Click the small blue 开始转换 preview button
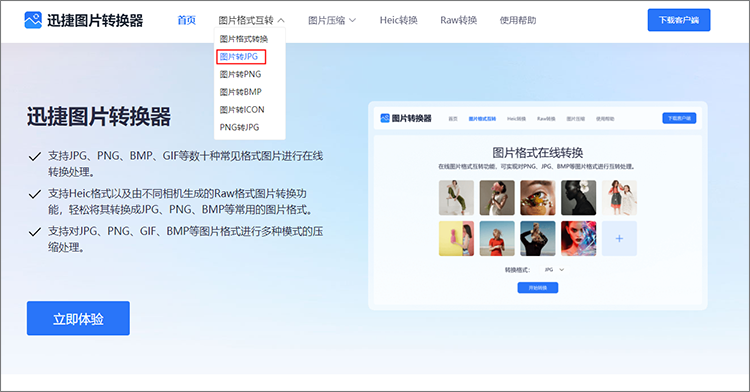This screenshot has height=392, width=750. (x=538, y=288)
